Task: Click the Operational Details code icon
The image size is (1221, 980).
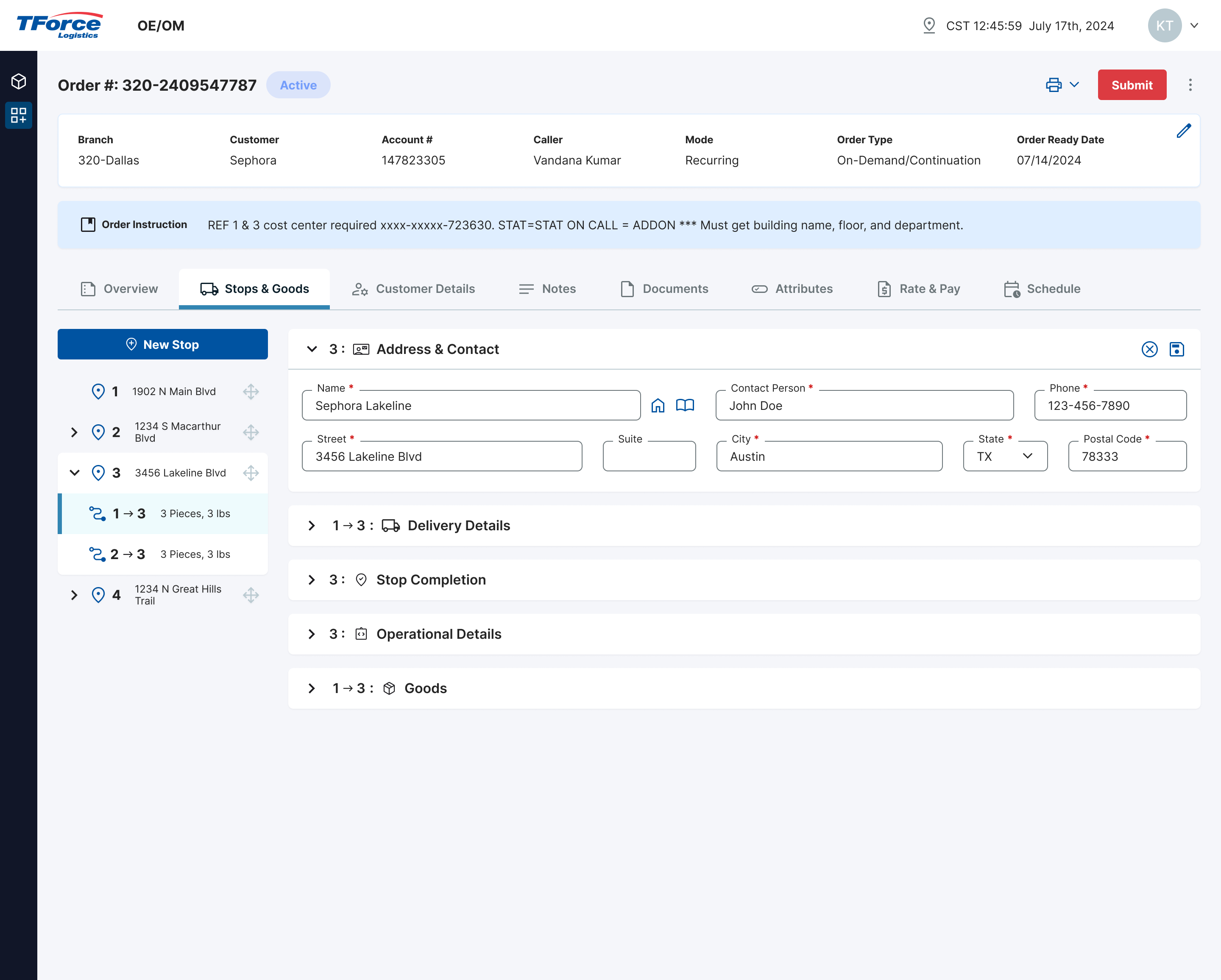Action: tap(361, 634)
